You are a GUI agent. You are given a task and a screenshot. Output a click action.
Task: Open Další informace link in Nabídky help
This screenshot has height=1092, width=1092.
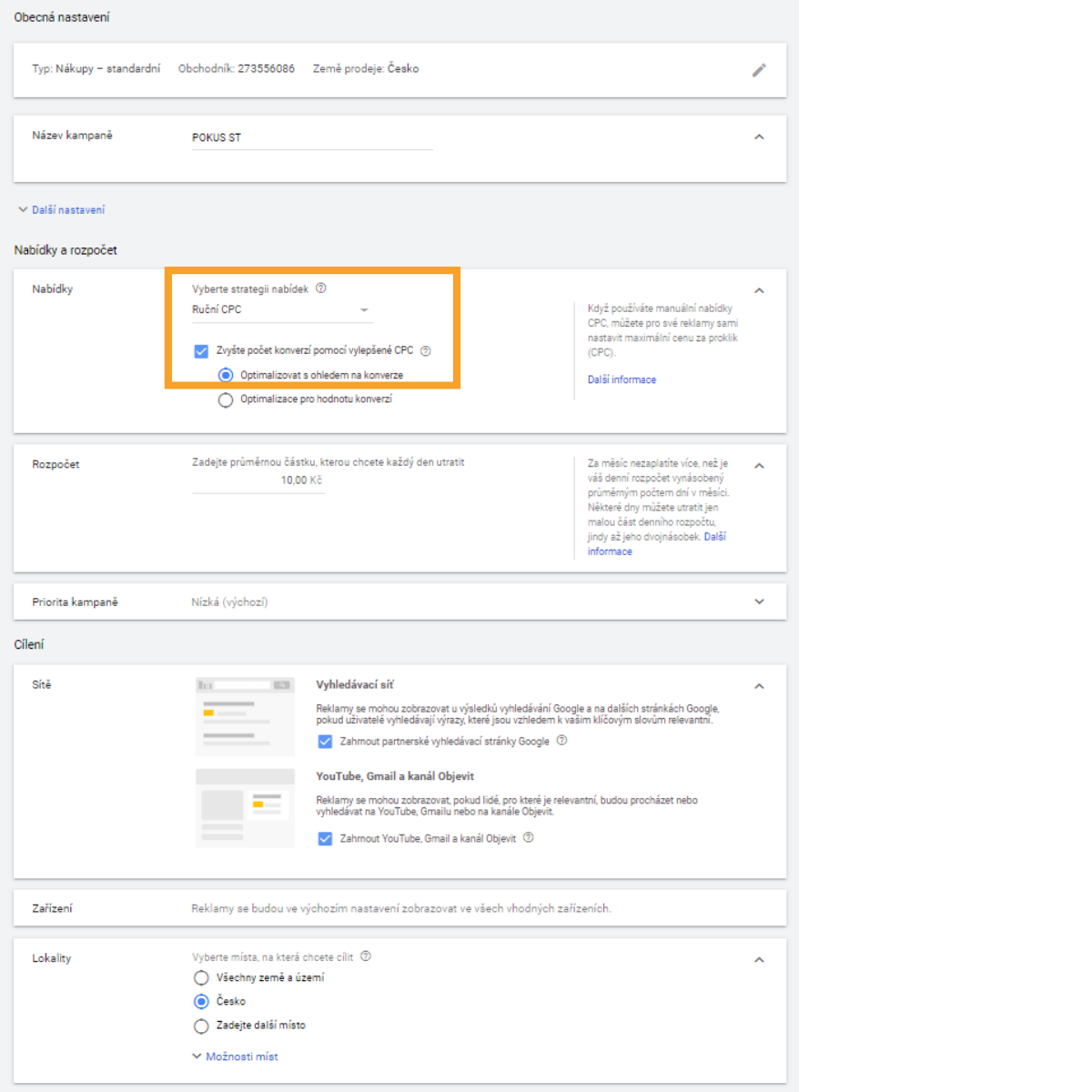[622, 379]
